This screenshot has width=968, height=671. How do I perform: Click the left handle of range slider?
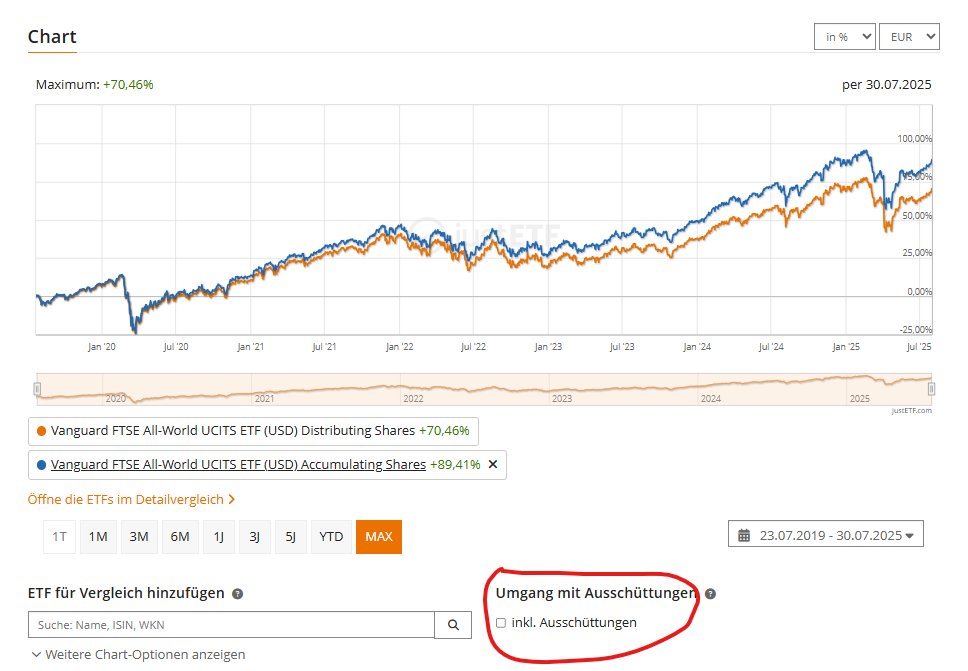[38, 388]
